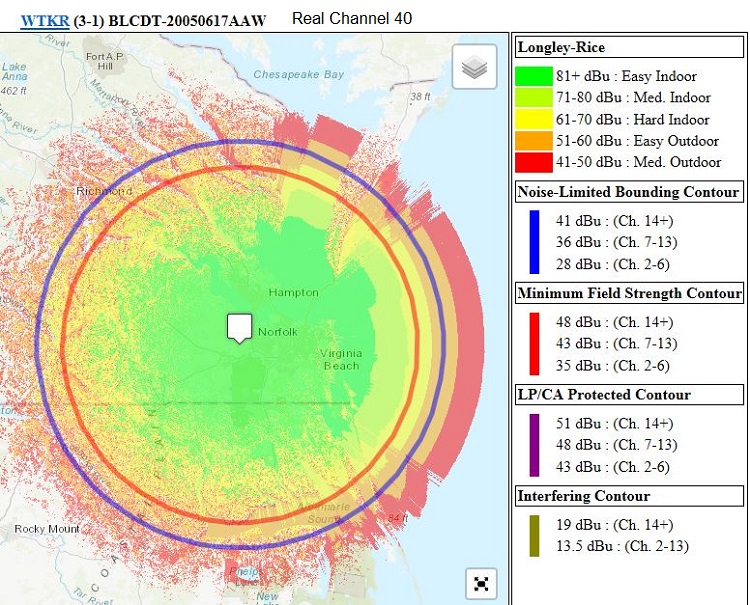Select the yellow 61-70 dBu swatch
Viewport: 750px width, 605px height.
point(534,119)
